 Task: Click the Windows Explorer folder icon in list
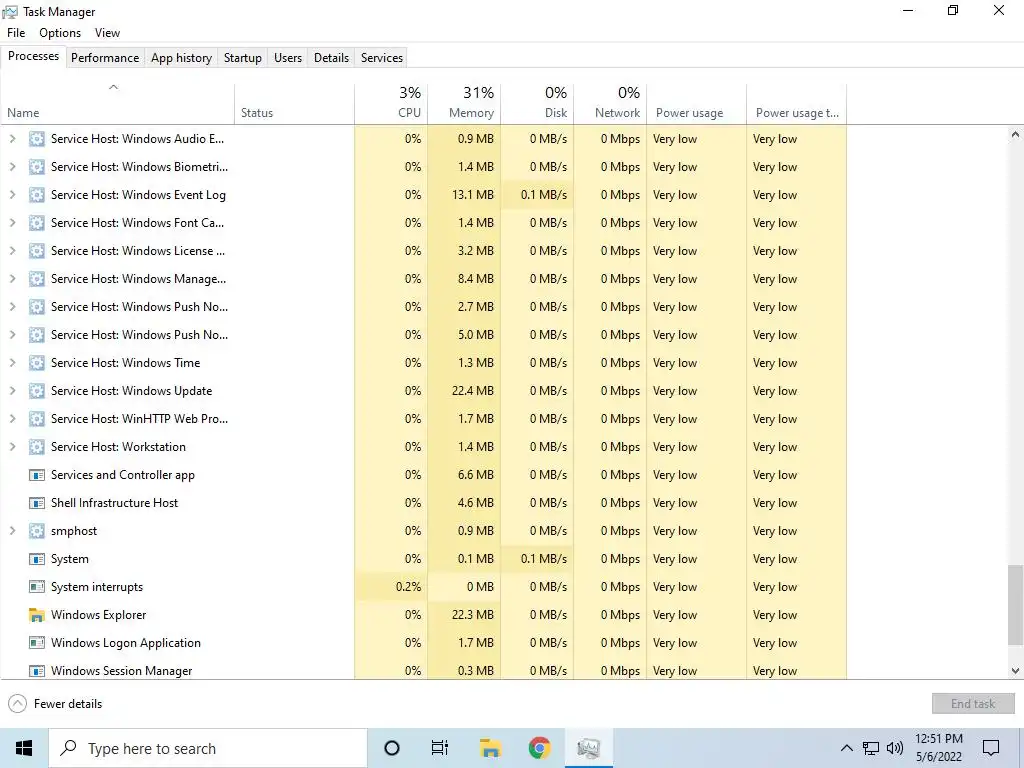[37, 615]
